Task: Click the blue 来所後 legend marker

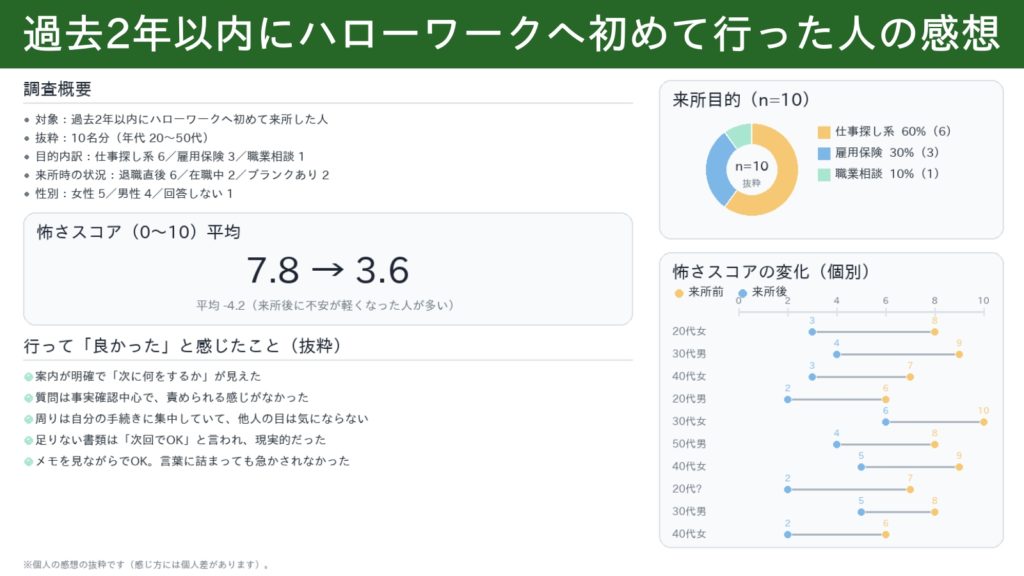Action: pos(742,293)
